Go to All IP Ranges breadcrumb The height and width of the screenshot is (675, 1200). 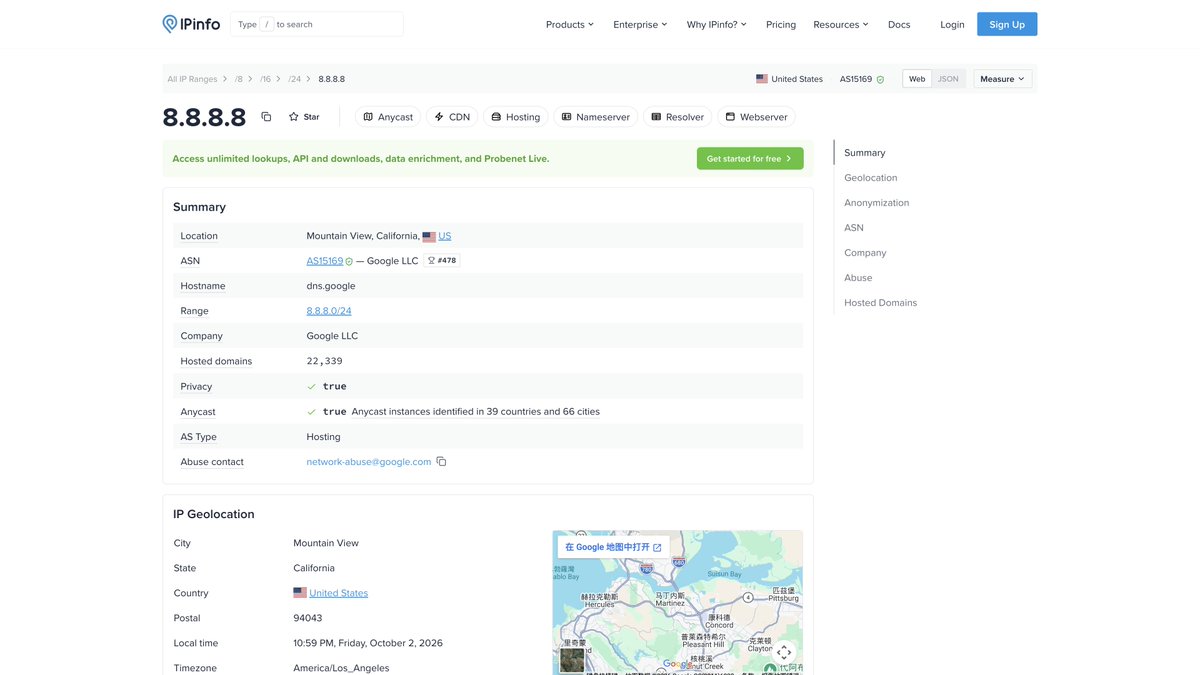(192, 79)
